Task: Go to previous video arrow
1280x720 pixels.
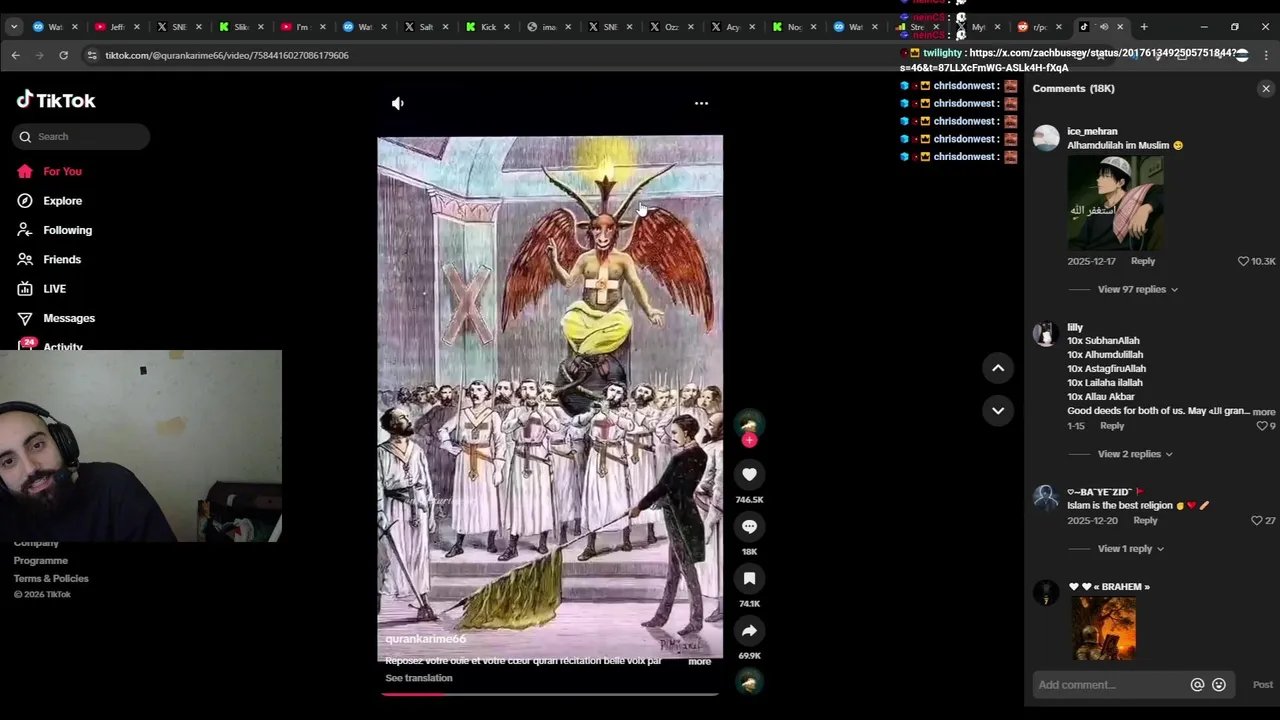Action: [998, 368]
